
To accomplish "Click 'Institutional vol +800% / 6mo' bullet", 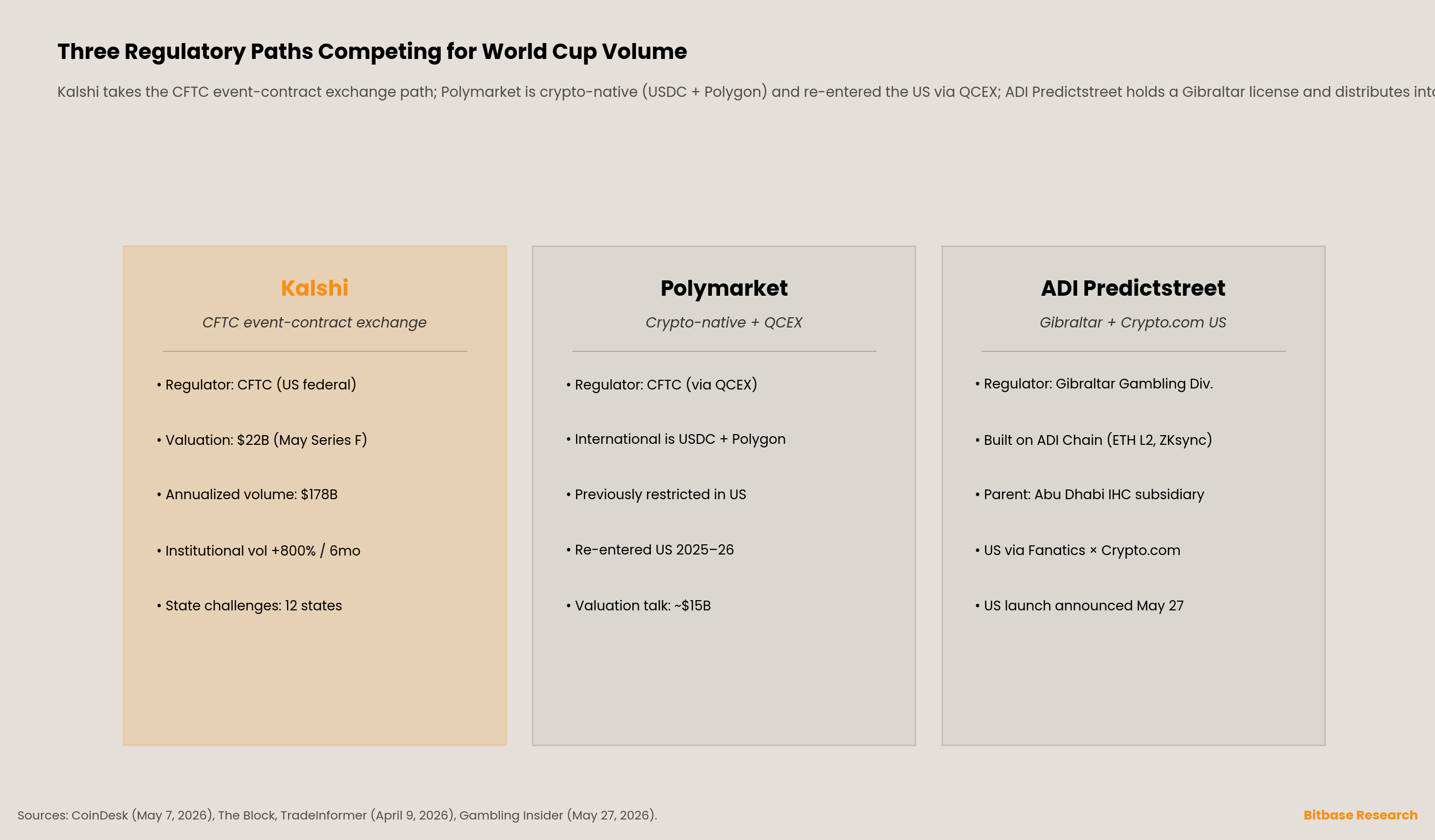I will [x=258, y=551].
